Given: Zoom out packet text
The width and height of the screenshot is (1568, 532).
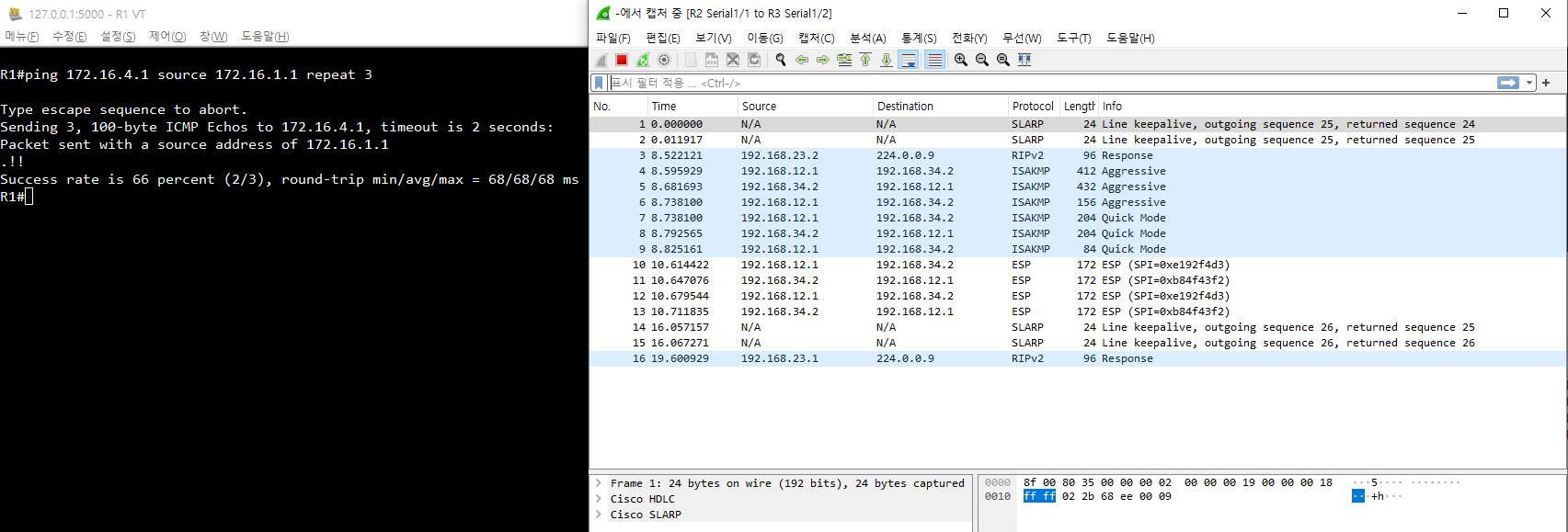Looking at the screenshot, I should coord(982,60).
